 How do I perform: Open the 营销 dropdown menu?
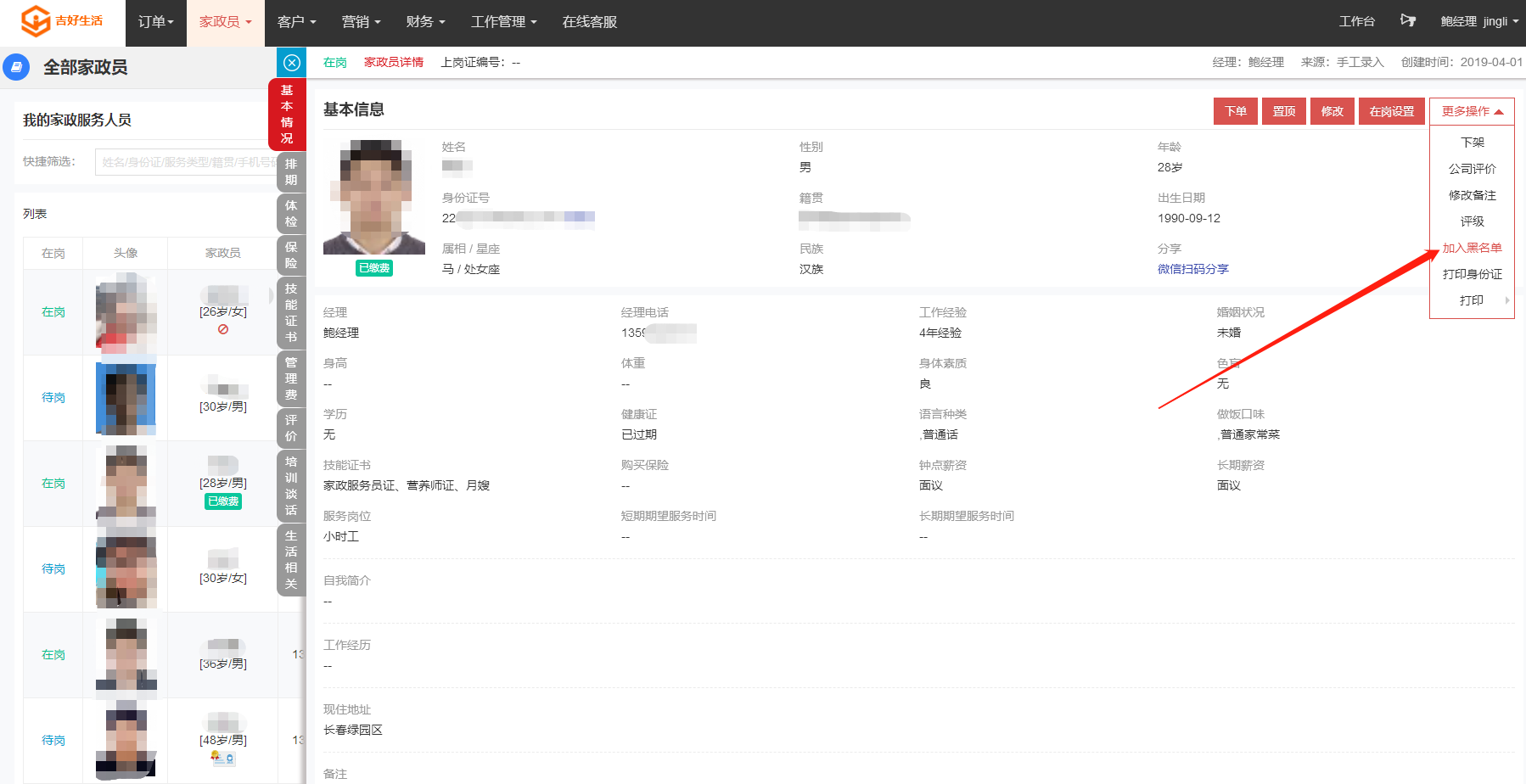pyautogui.click(x=361, y=22)
